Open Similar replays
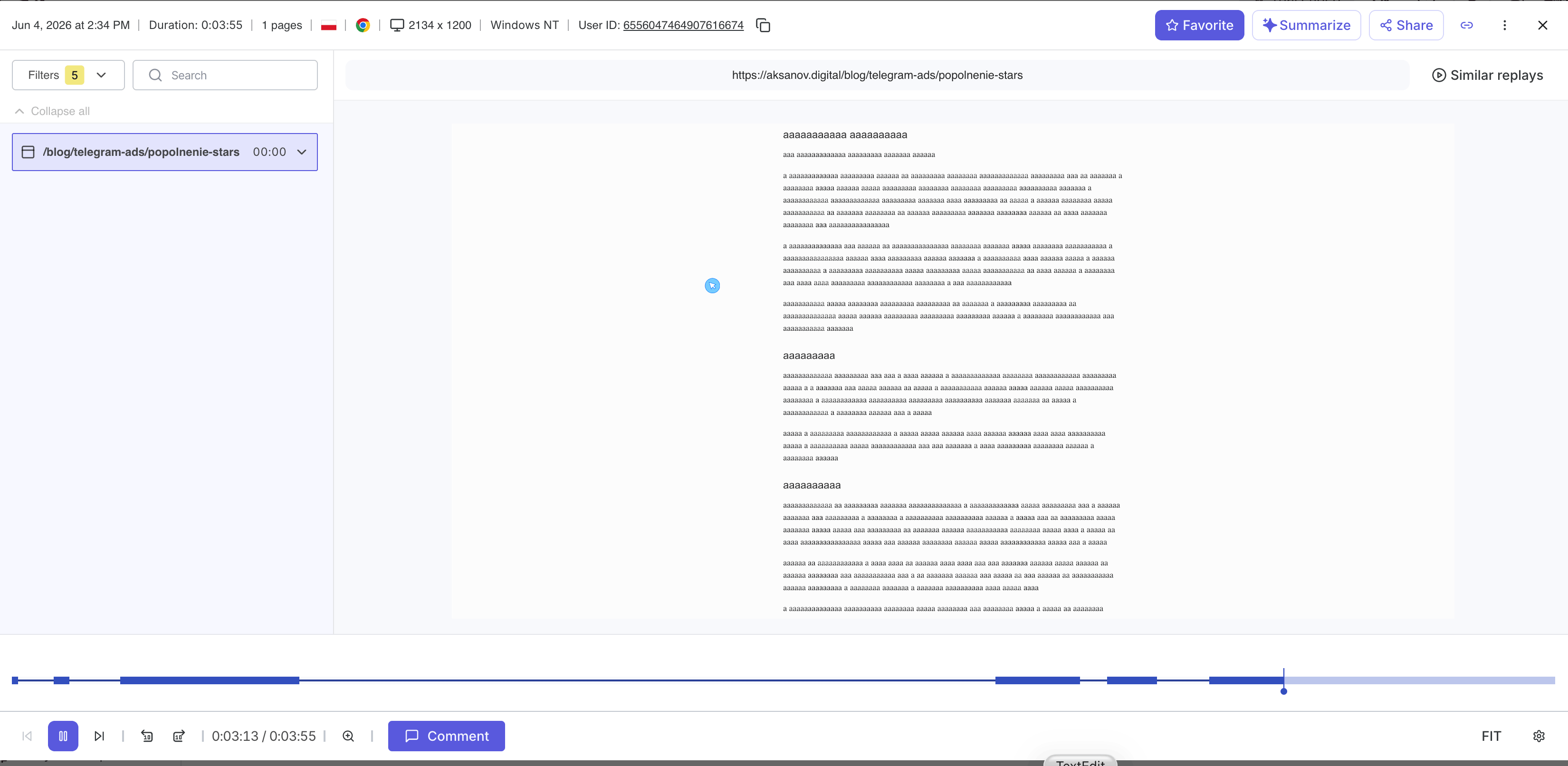Image resolution: width=1568 pixels, height=766 pixels. tap(1487, 75)
